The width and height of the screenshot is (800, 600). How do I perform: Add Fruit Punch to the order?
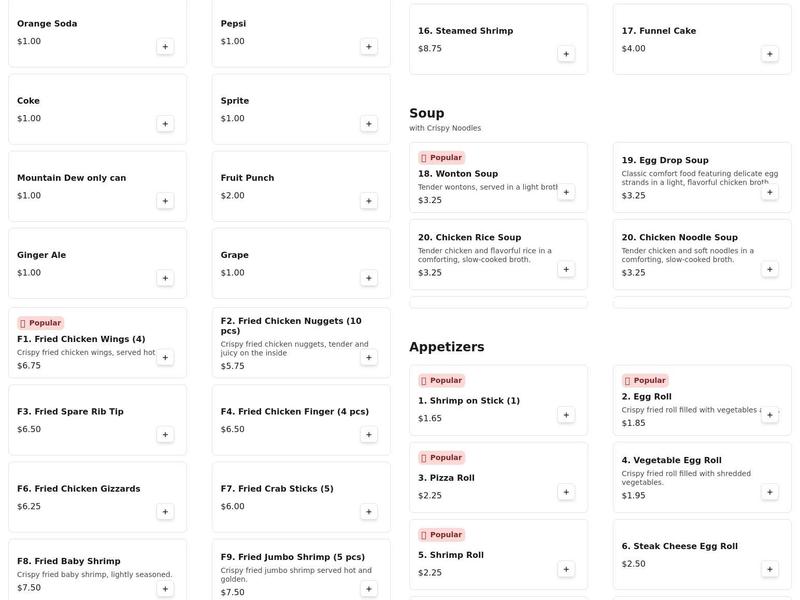tap(369, 201)
